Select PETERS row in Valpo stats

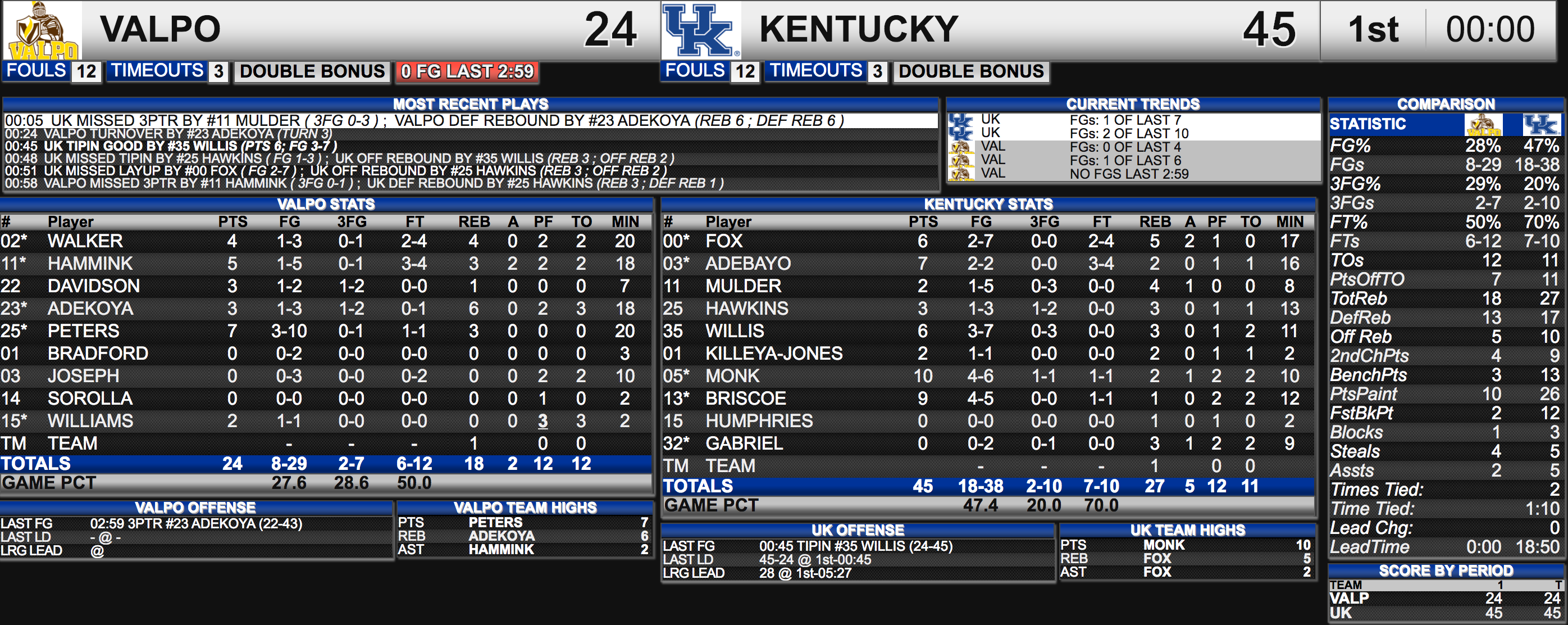[326, 331]
